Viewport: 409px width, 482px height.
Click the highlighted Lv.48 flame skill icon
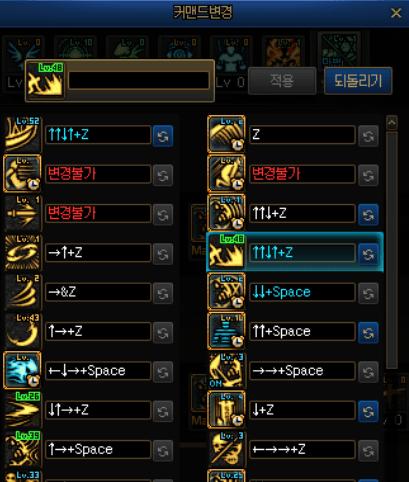tap(226, 252)
